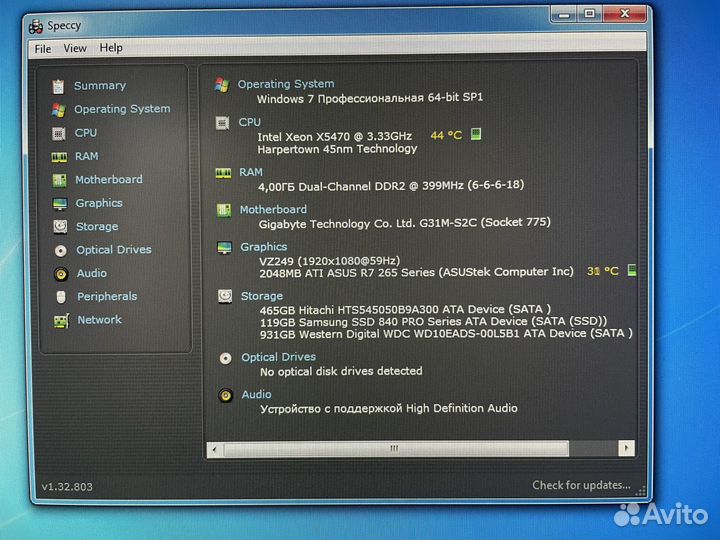This screenshot has width=720, height=540.
Task: Click the CPU chip icon in sidebar
Action: 58,133
